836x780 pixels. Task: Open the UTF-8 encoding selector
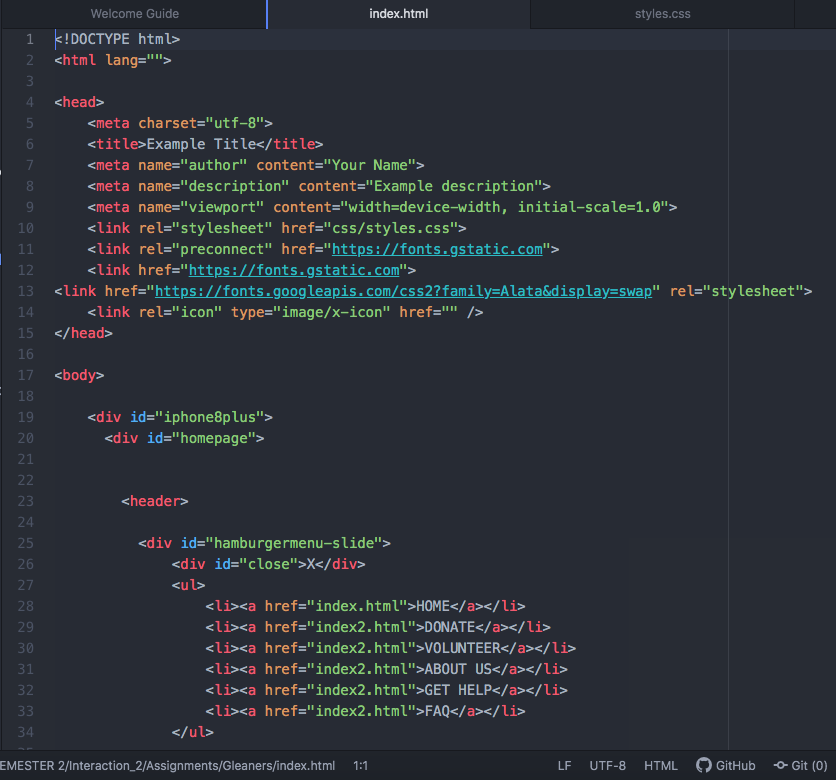point(607,765)
